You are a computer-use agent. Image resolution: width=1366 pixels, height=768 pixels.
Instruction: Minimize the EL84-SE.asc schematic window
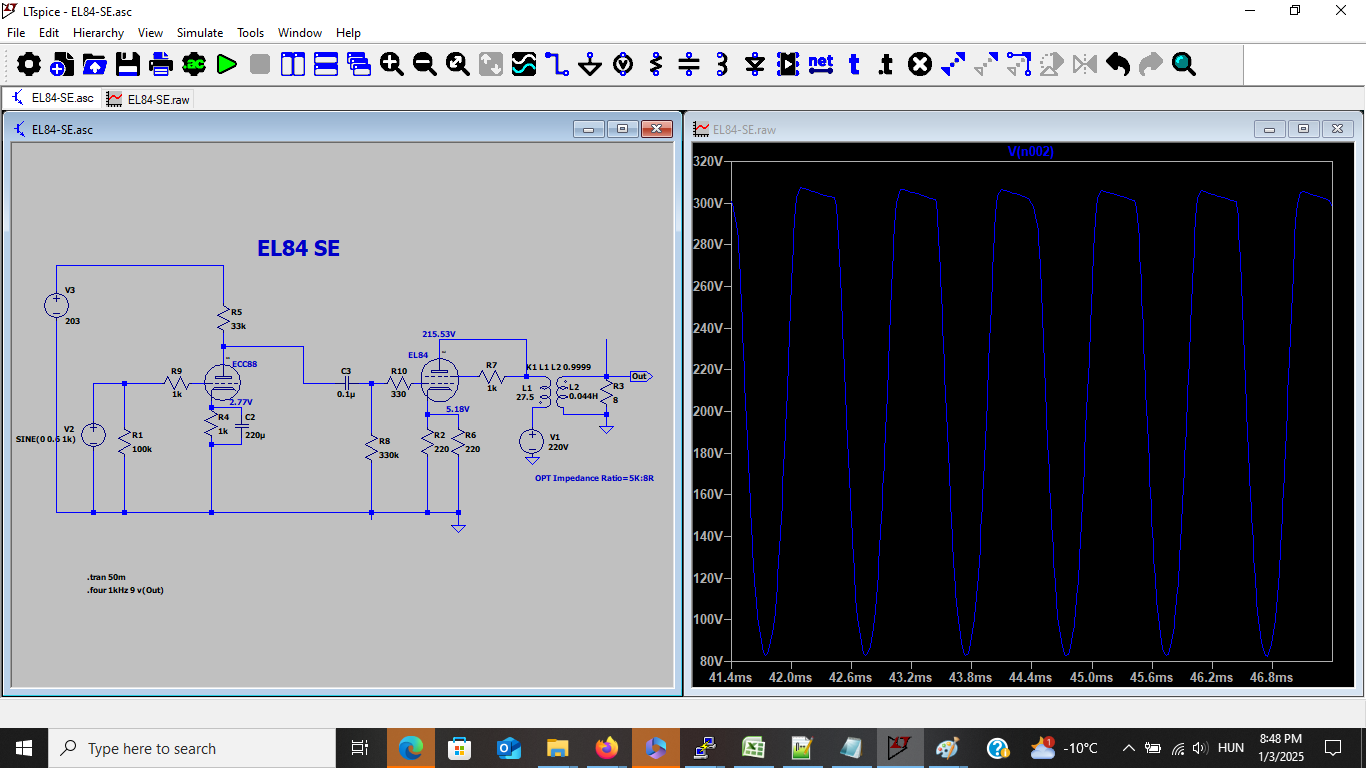[x=589, y=129]
